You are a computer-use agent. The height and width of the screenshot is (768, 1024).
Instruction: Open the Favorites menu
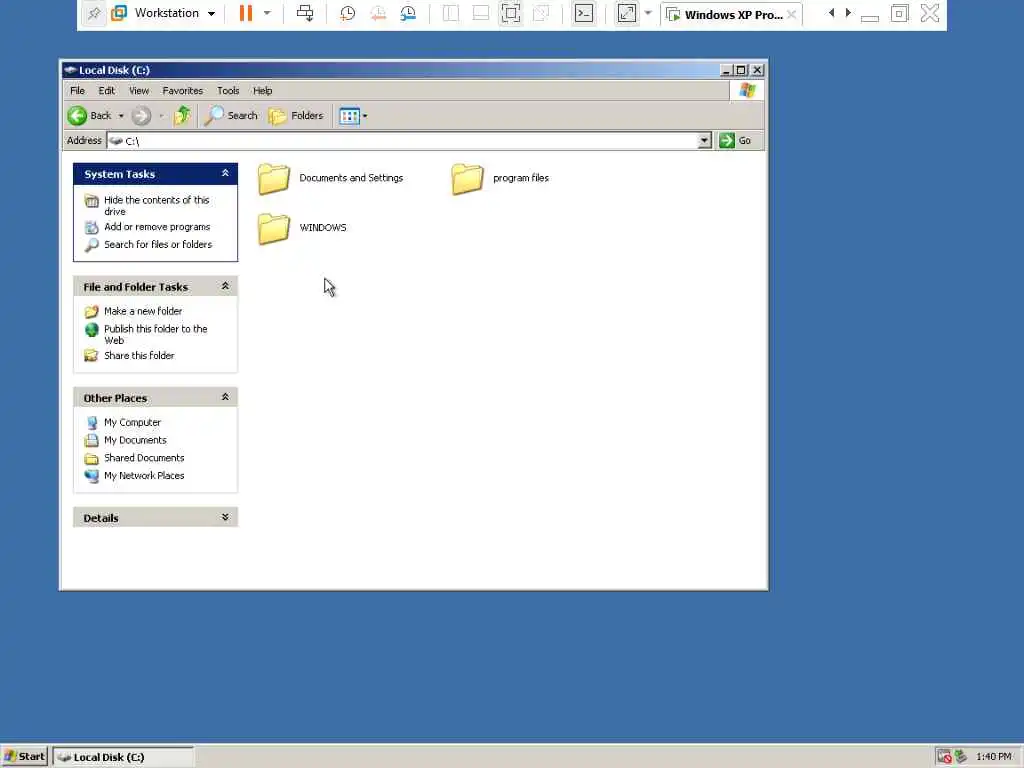(183, 91)
